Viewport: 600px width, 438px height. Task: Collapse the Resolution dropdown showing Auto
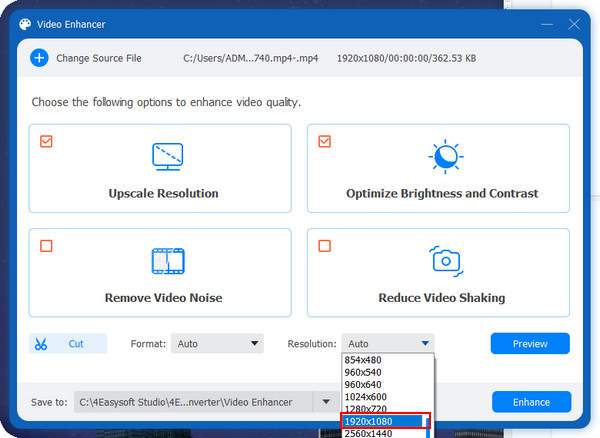pyautogui.click(x=388, y=344)
